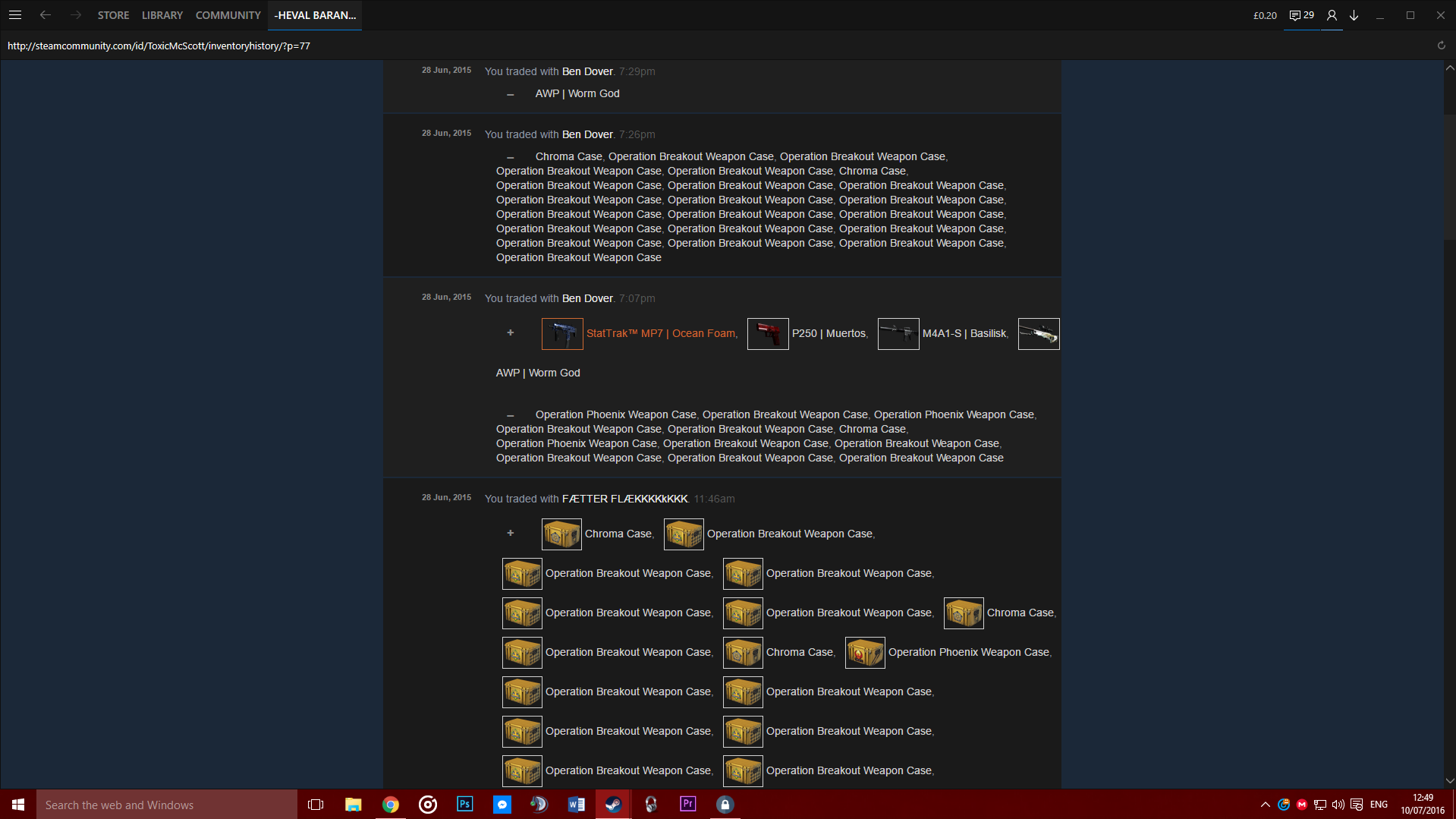Viewport: 1456px width, 819px height.
Task: Click the wallet balance £0.20
Action: pyautogui.click(x=1265, y=15)
